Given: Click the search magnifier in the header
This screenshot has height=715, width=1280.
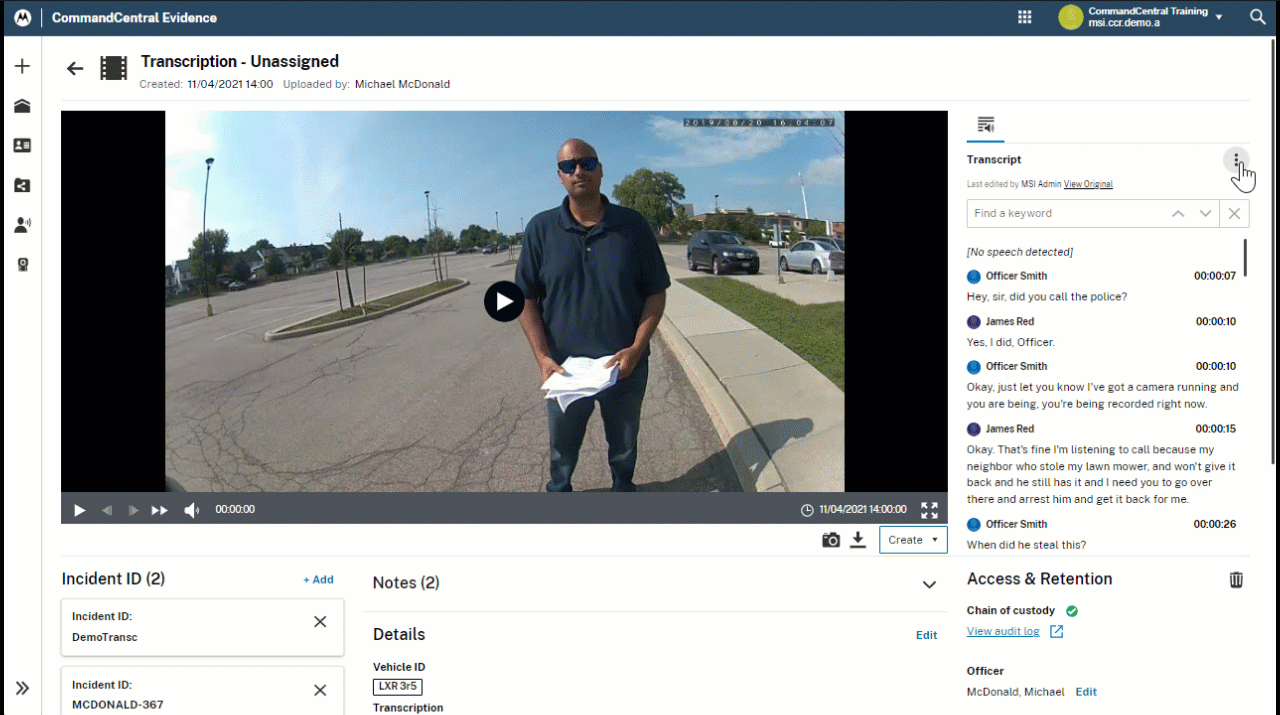Looking at the screenshot, I should click(1257, 17).
